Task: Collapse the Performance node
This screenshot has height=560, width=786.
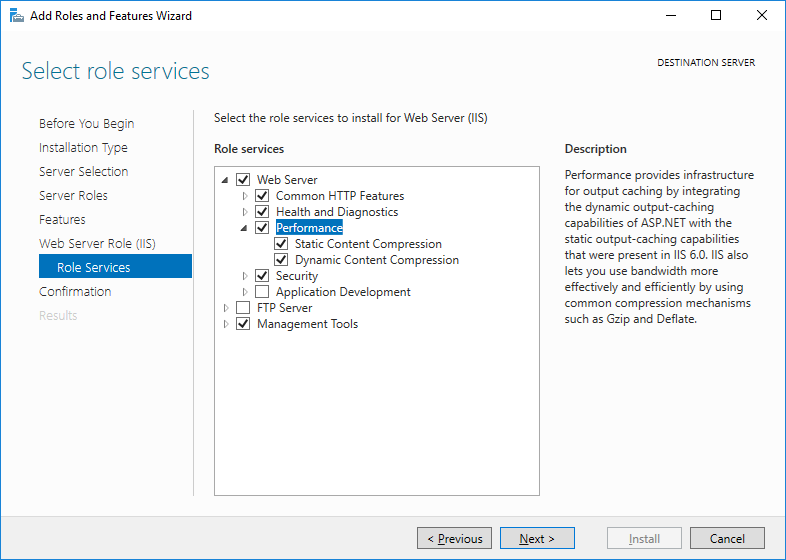Action: pos(244,228)
